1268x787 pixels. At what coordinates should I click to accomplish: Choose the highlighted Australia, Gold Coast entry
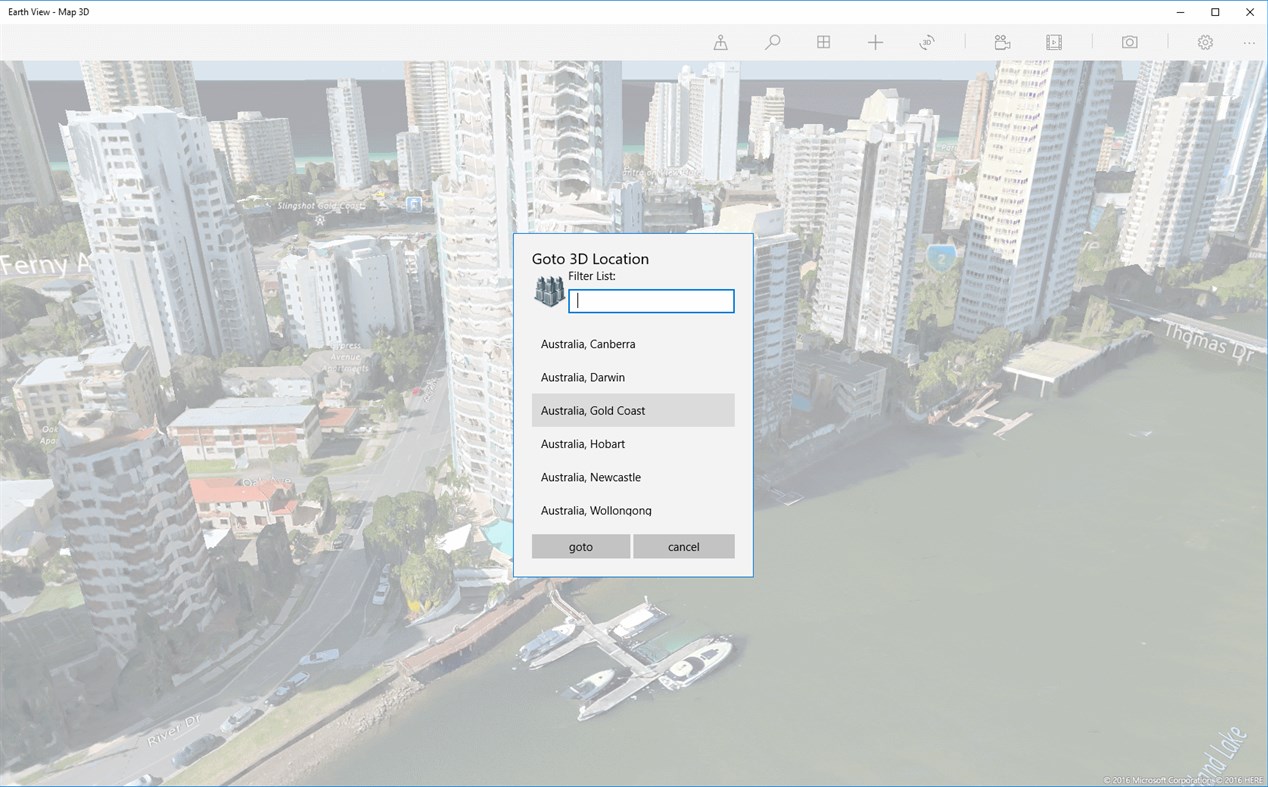592,410
